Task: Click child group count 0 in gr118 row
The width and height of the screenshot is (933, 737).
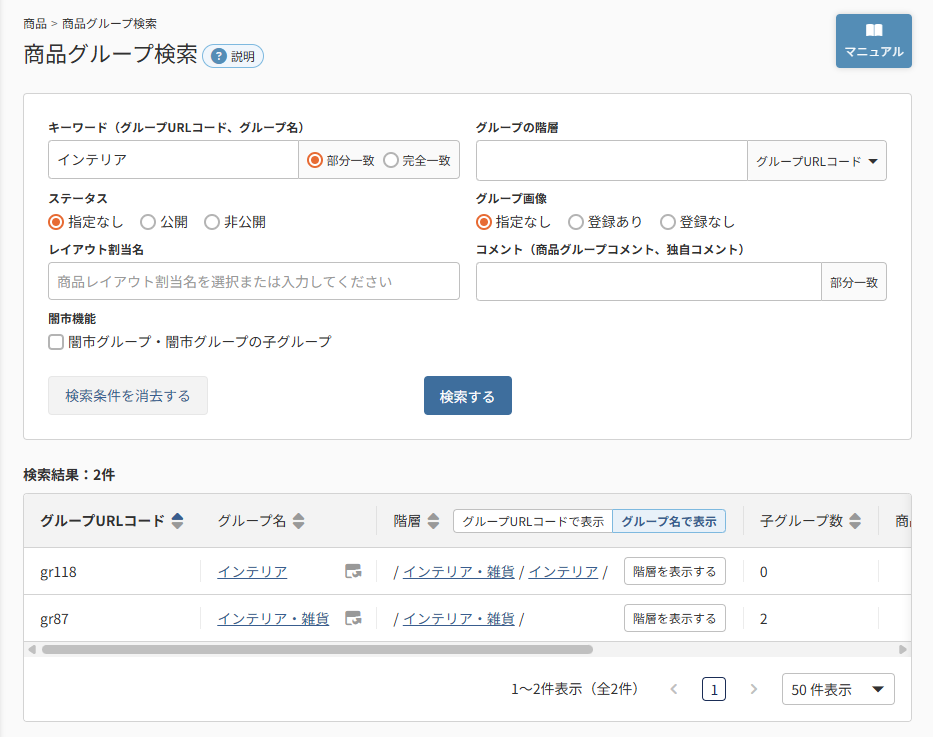Action: (x=763, y=572)
